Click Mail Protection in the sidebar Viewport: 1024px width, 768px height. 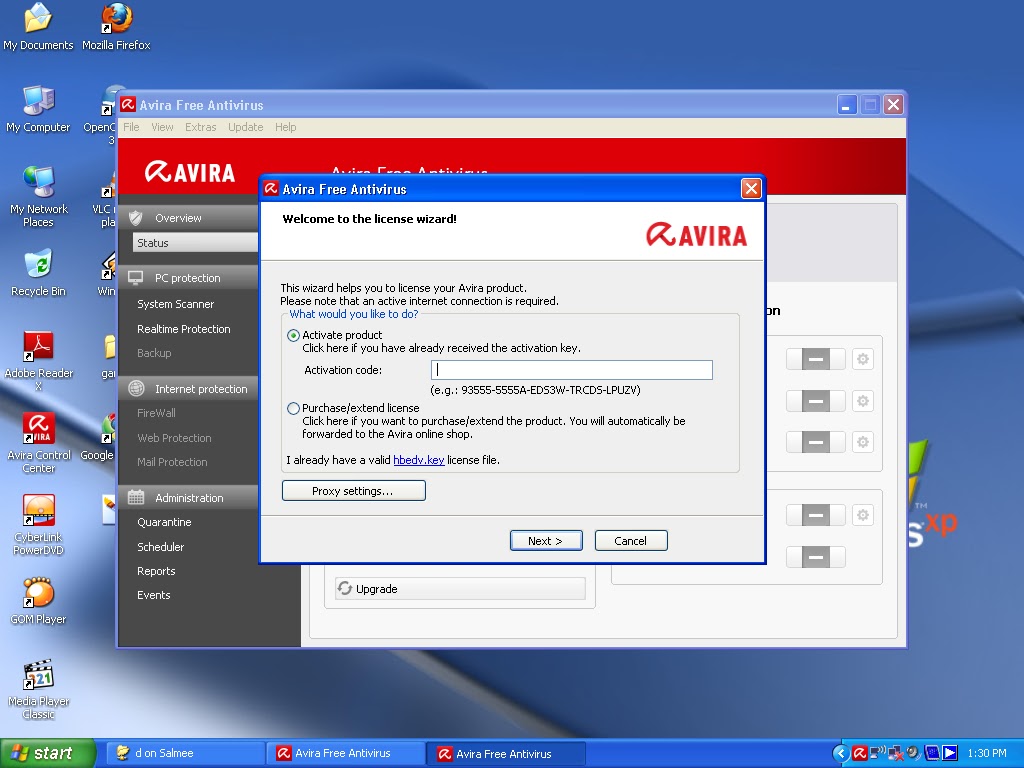pyautogui.click(x=172, y=462)
